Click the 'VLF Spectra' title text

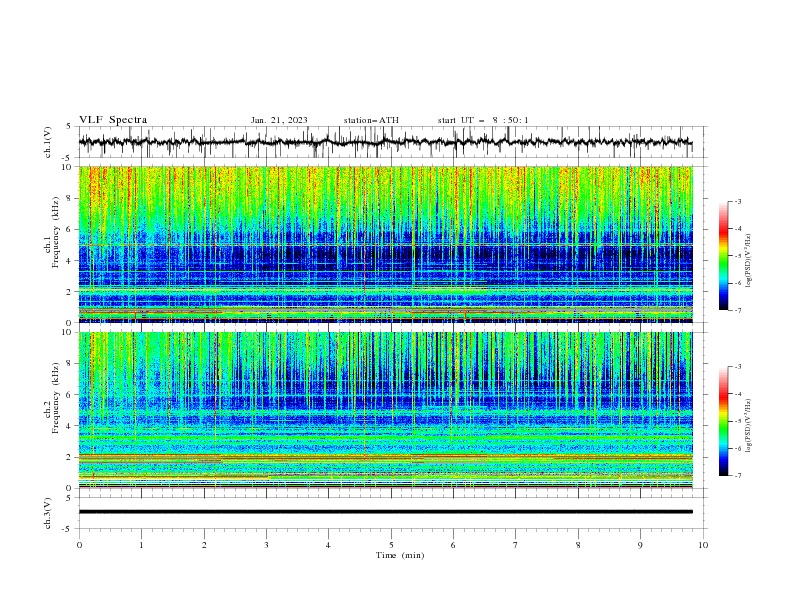point(113,120)
